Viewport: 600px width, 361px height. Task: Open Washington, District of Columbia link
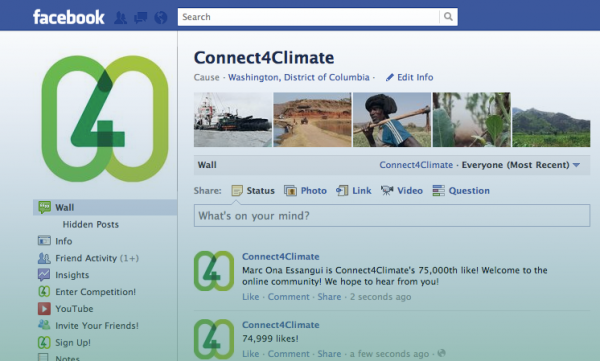[299, 77]
